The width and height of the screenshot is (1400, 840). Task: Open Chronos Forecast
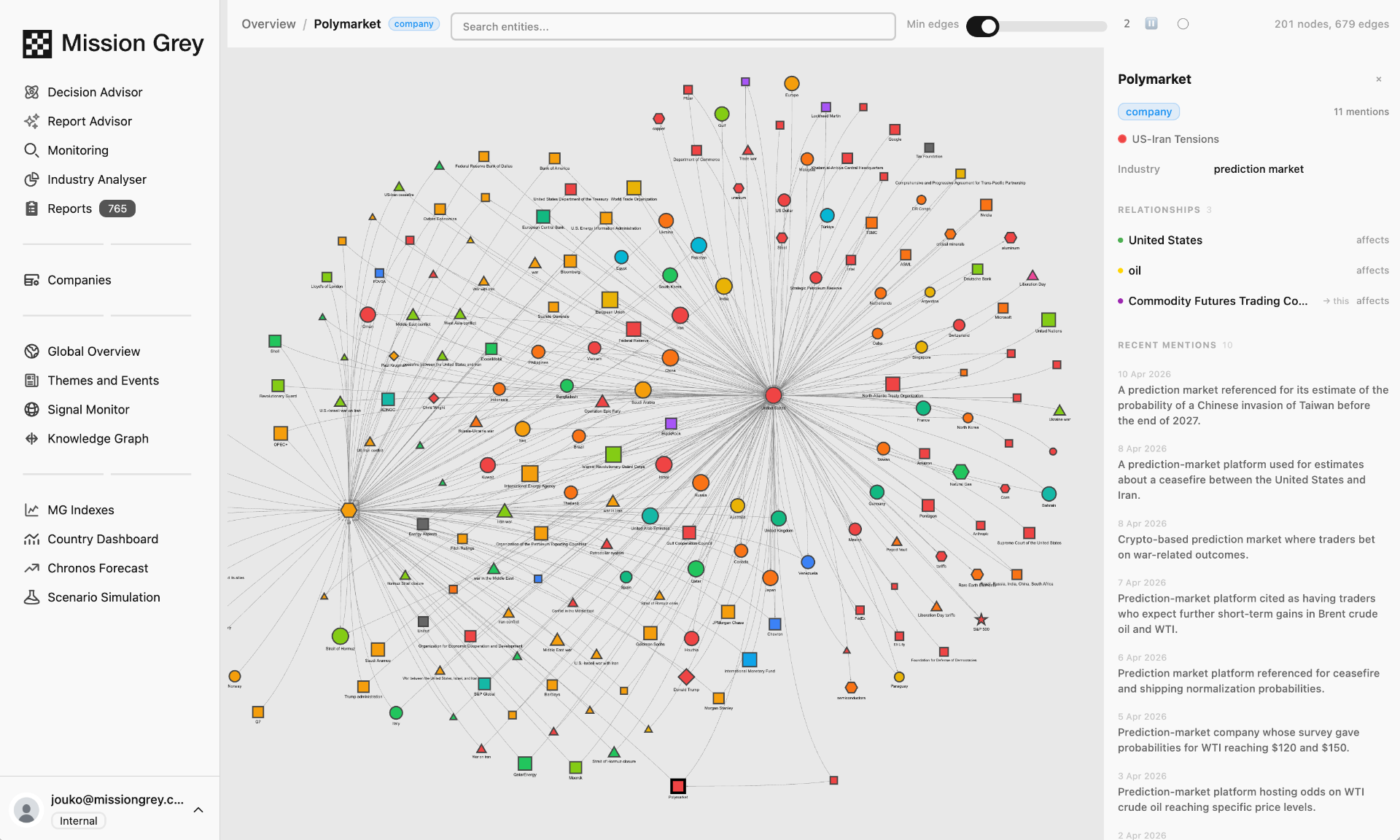[98, 568]
